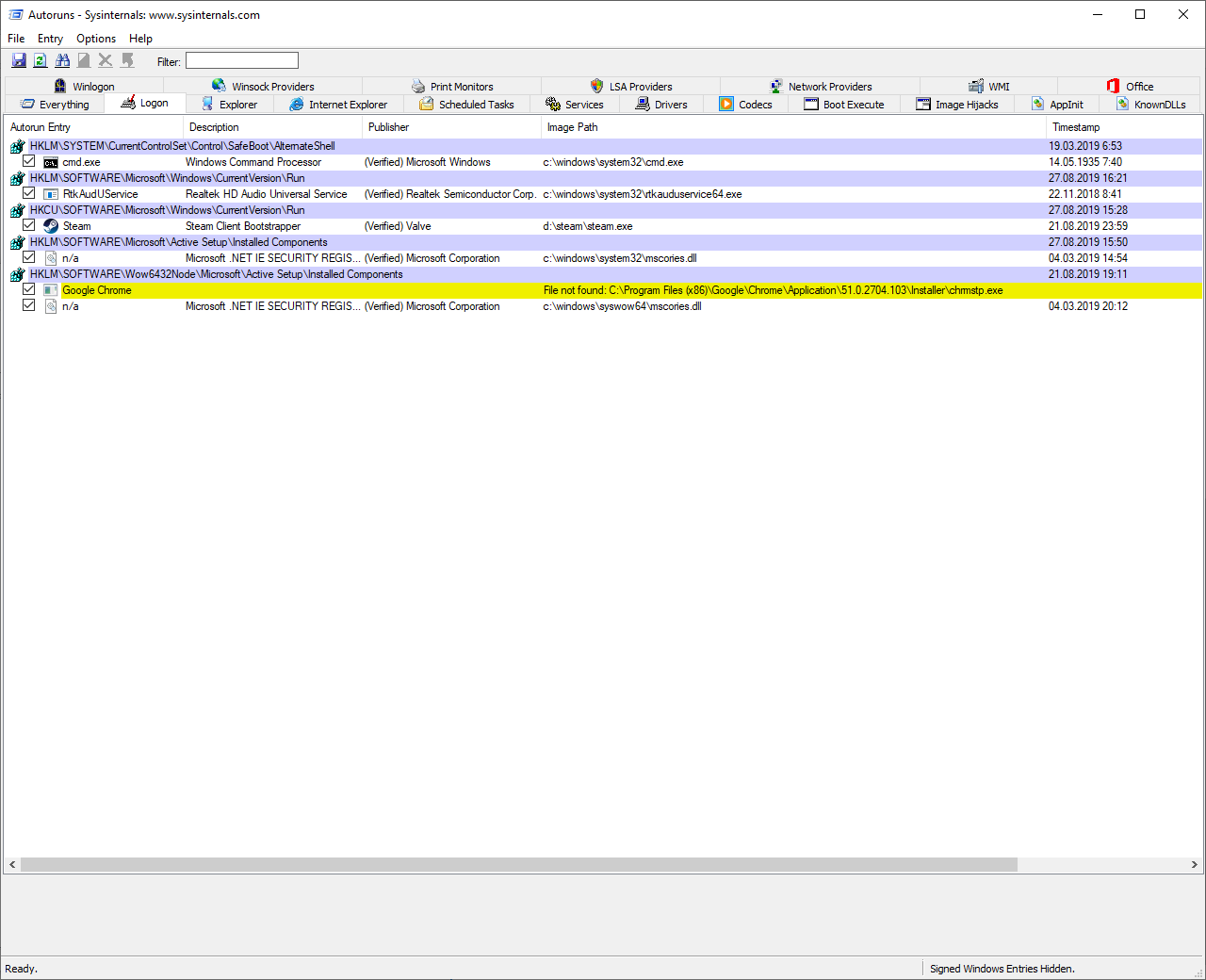Select the Codecs tab
Viewport: 1206px width, 980px height.
point(746,105)
